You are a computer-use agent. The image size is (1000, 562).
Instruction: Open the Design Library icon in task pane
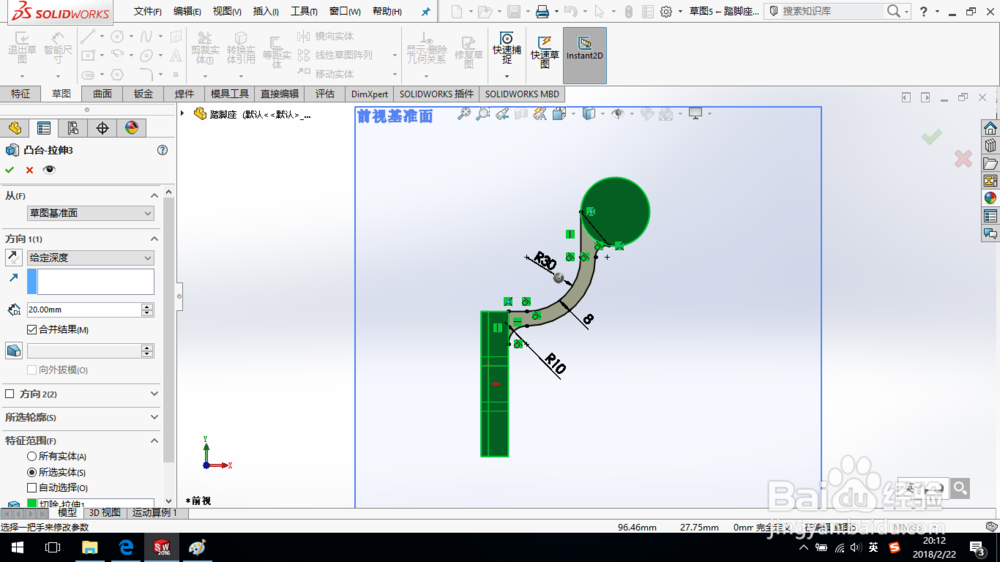[x=990, y=145]
